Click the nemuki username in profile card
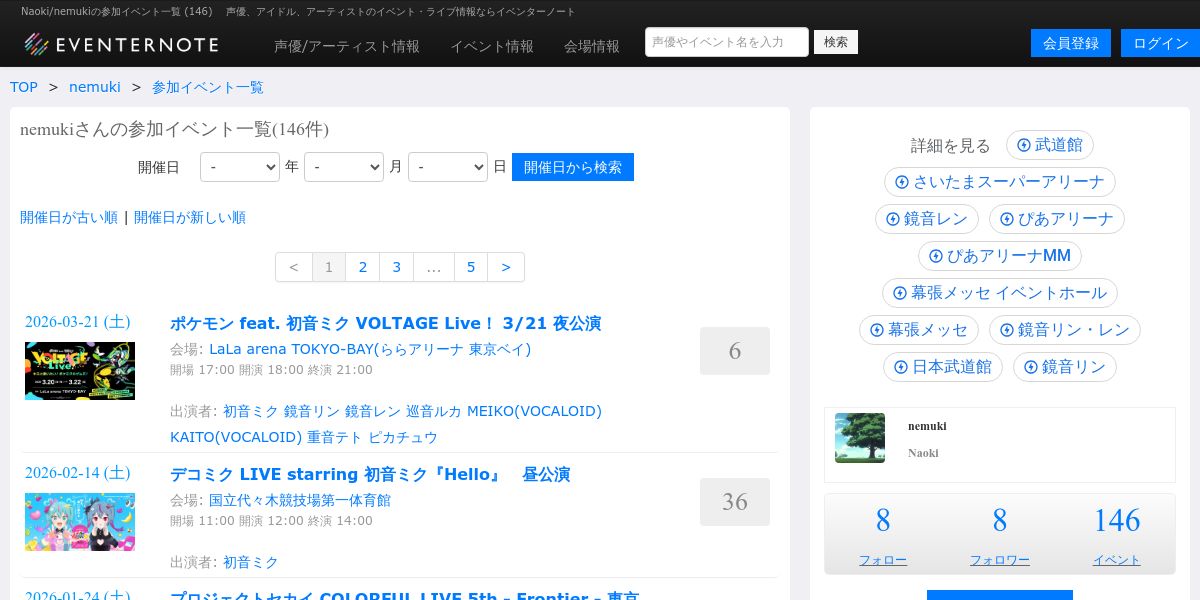 pyautogui.click(x=927, y=426)
